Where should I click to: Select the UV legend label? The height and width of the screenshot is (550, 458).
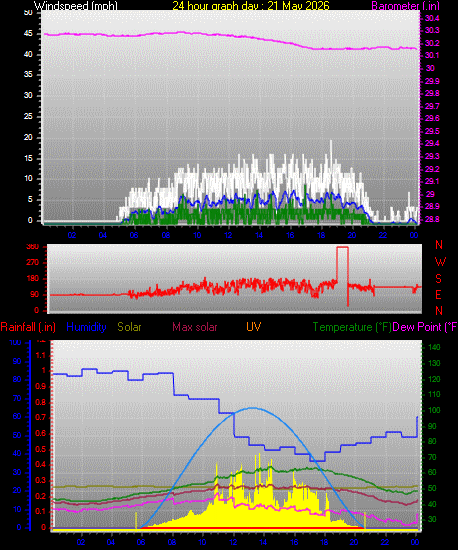[254, 327]
